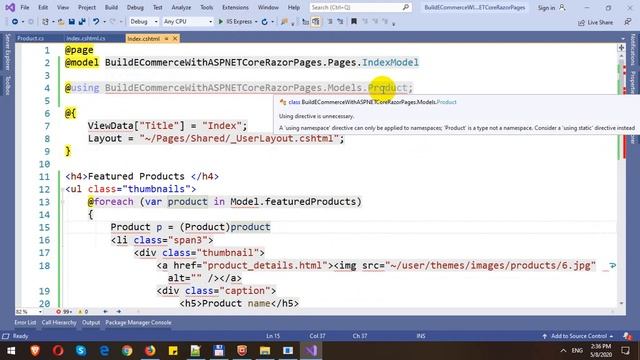Open the Tools menu
The width and height of the screenshot is (640, 360).
[207, 7]
